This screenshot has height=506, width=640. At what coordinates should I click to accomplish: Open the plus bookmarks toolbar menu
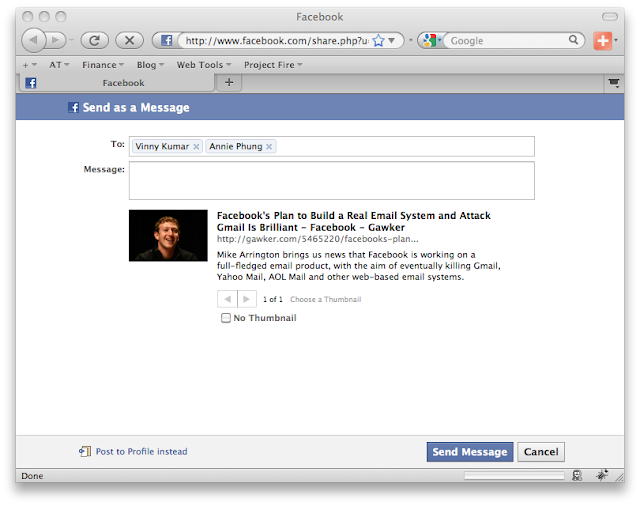29,65
